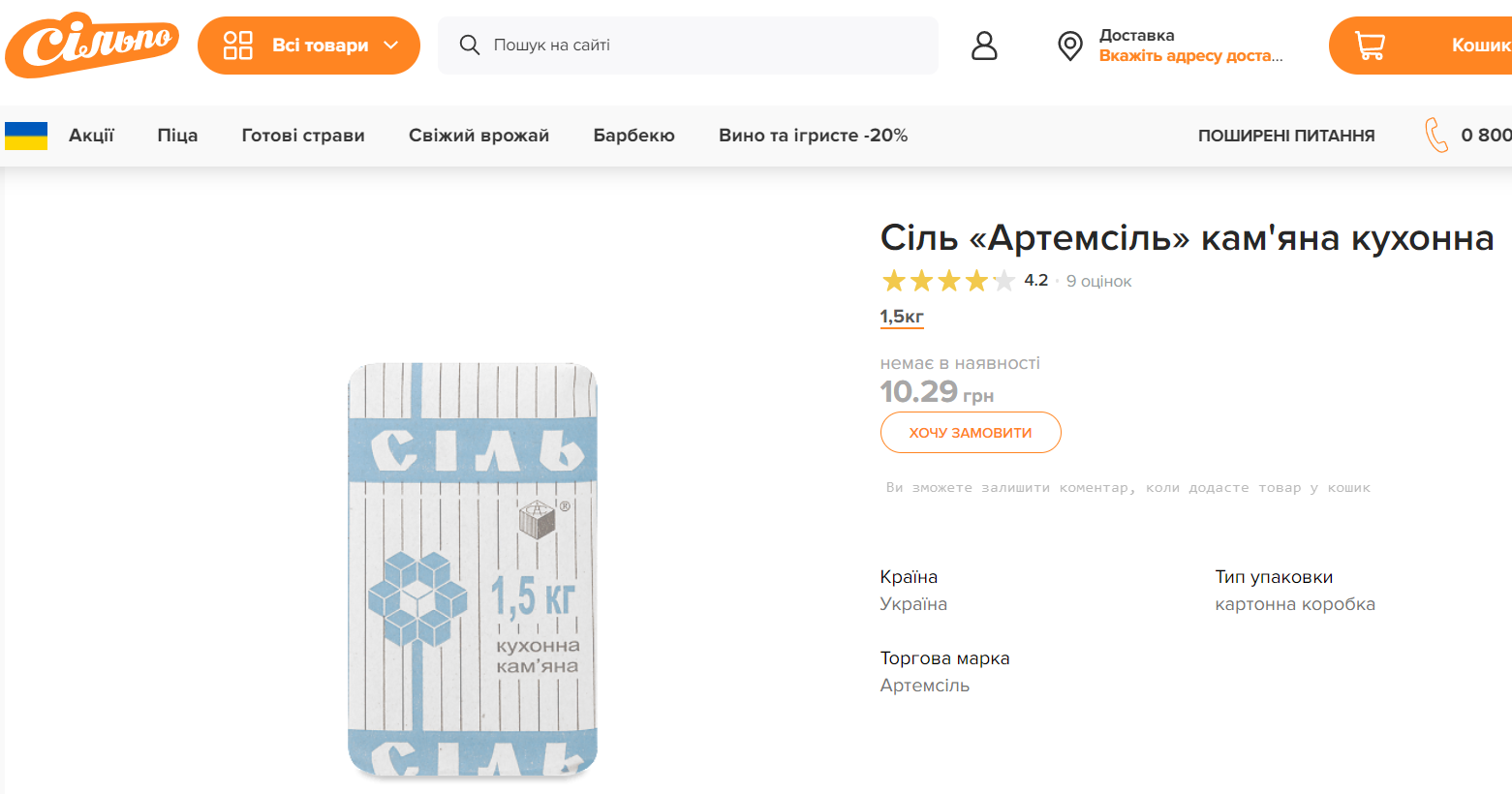Open the shopping cart icon
Image resolution: width=1512 pixels, height=794 pixels.
tap(1370, 46)
